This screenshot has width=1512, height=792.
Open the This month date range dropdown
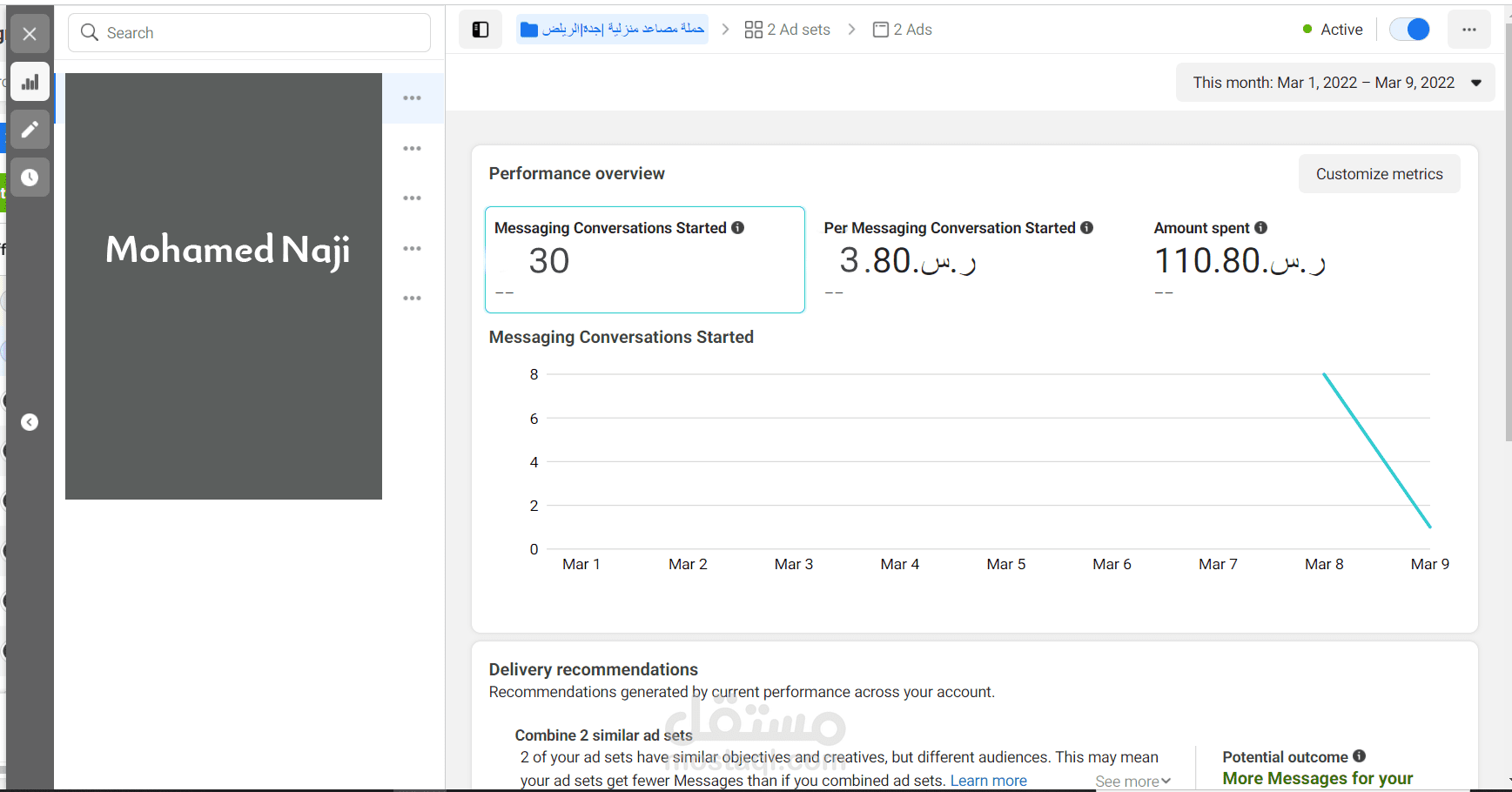tap(1335, 83)
